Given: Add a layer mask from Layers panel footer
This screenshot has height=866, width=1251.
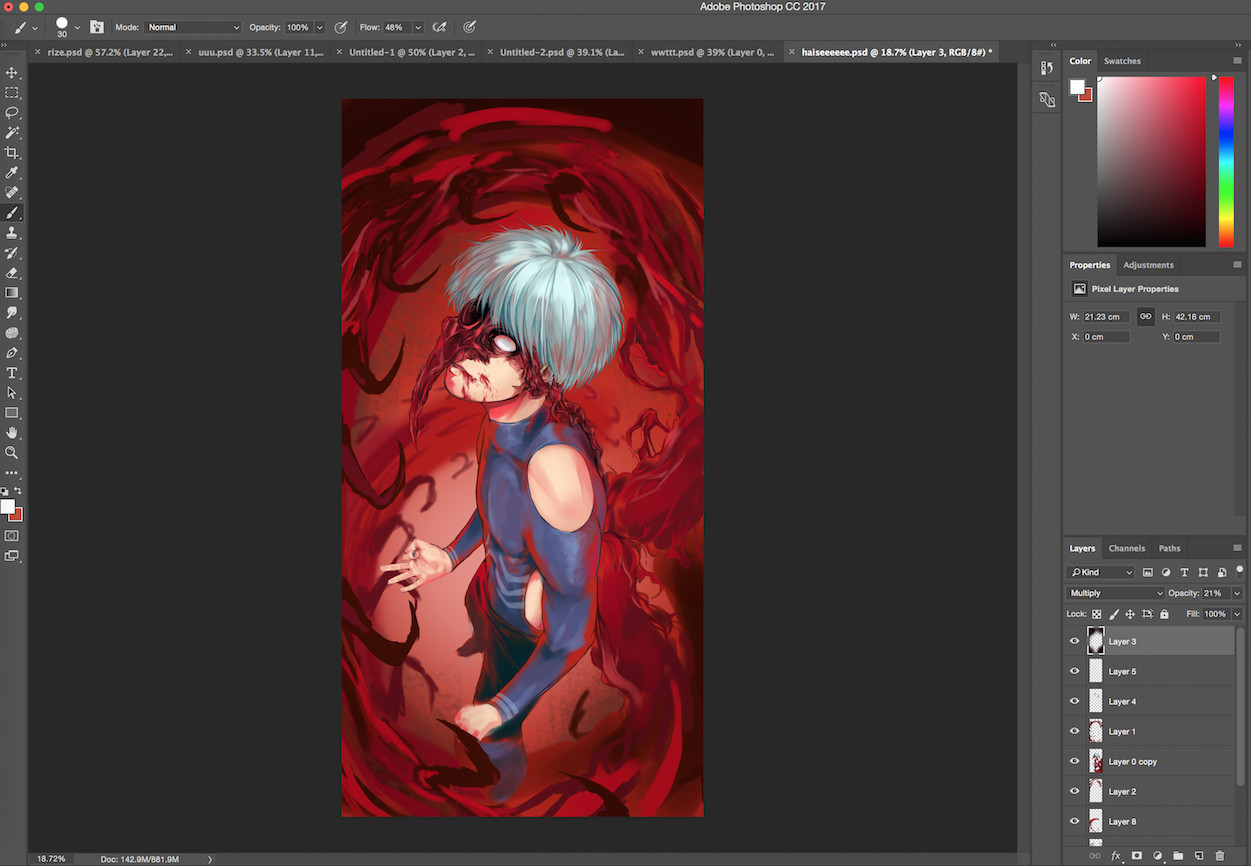Looking at the screenshot, I should click(x=1137, y=856).
